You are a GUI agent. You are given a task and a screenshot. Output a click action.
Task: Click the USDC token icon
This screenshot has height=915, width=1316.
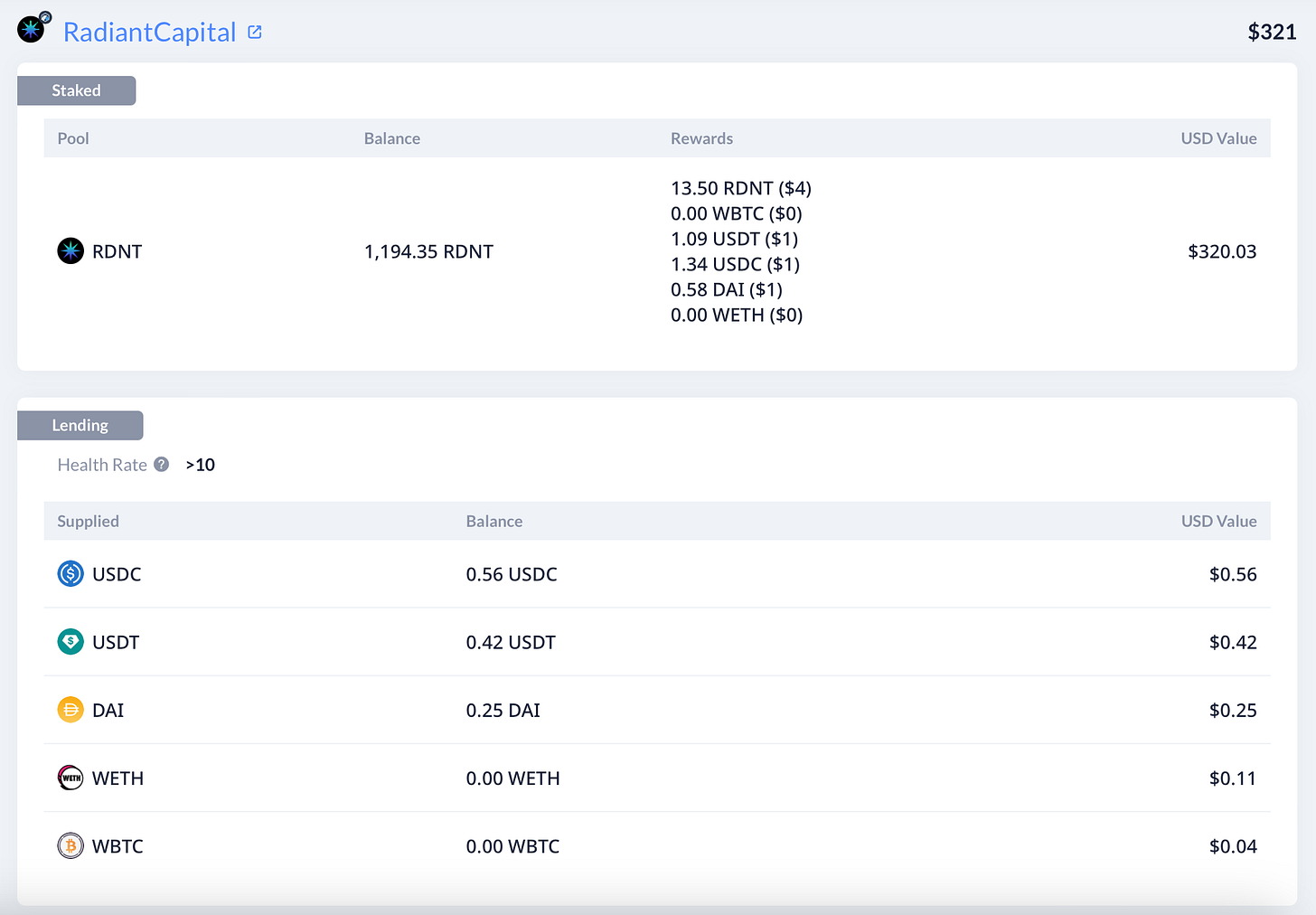(70, 574)
